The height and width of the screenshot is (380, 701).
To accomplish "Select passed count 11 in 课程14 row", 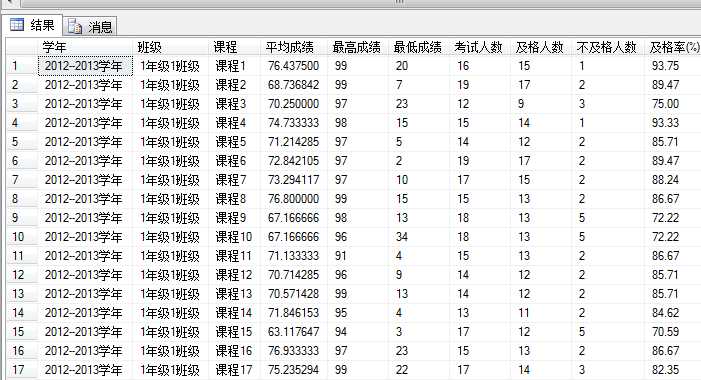I will [x=541, y=313].
